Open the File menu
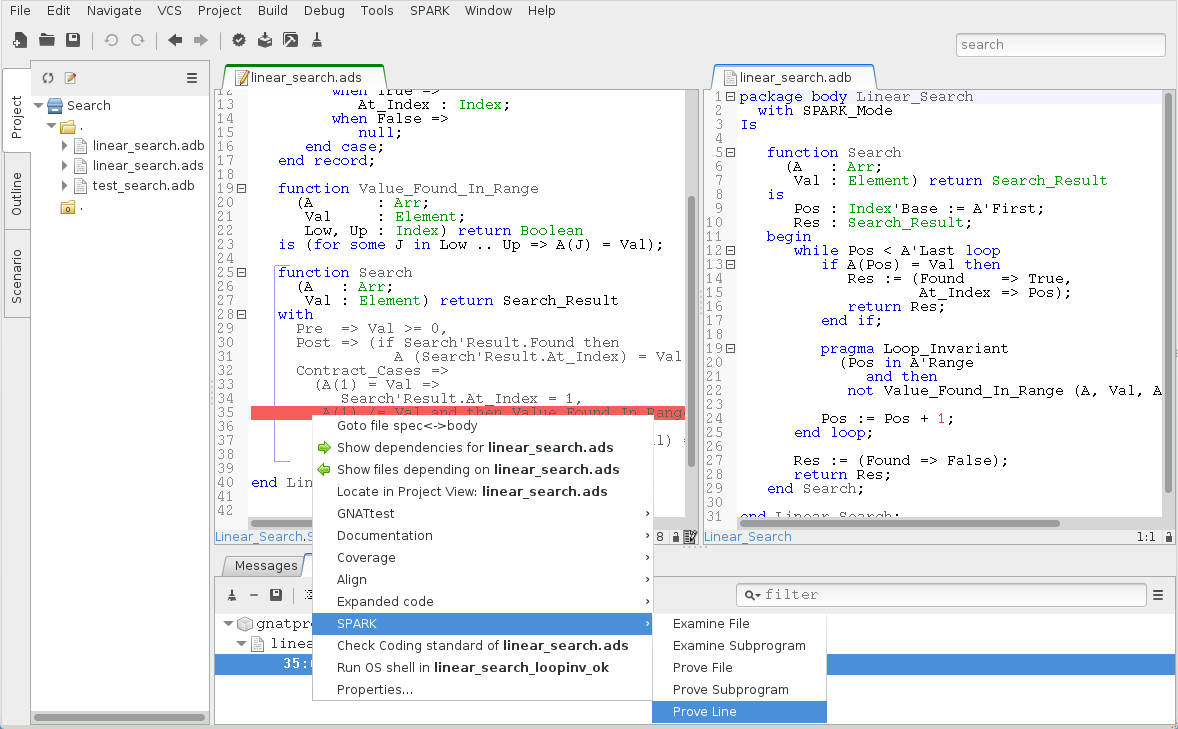The height and width of the screenshot is (729, 1178). 20,11
